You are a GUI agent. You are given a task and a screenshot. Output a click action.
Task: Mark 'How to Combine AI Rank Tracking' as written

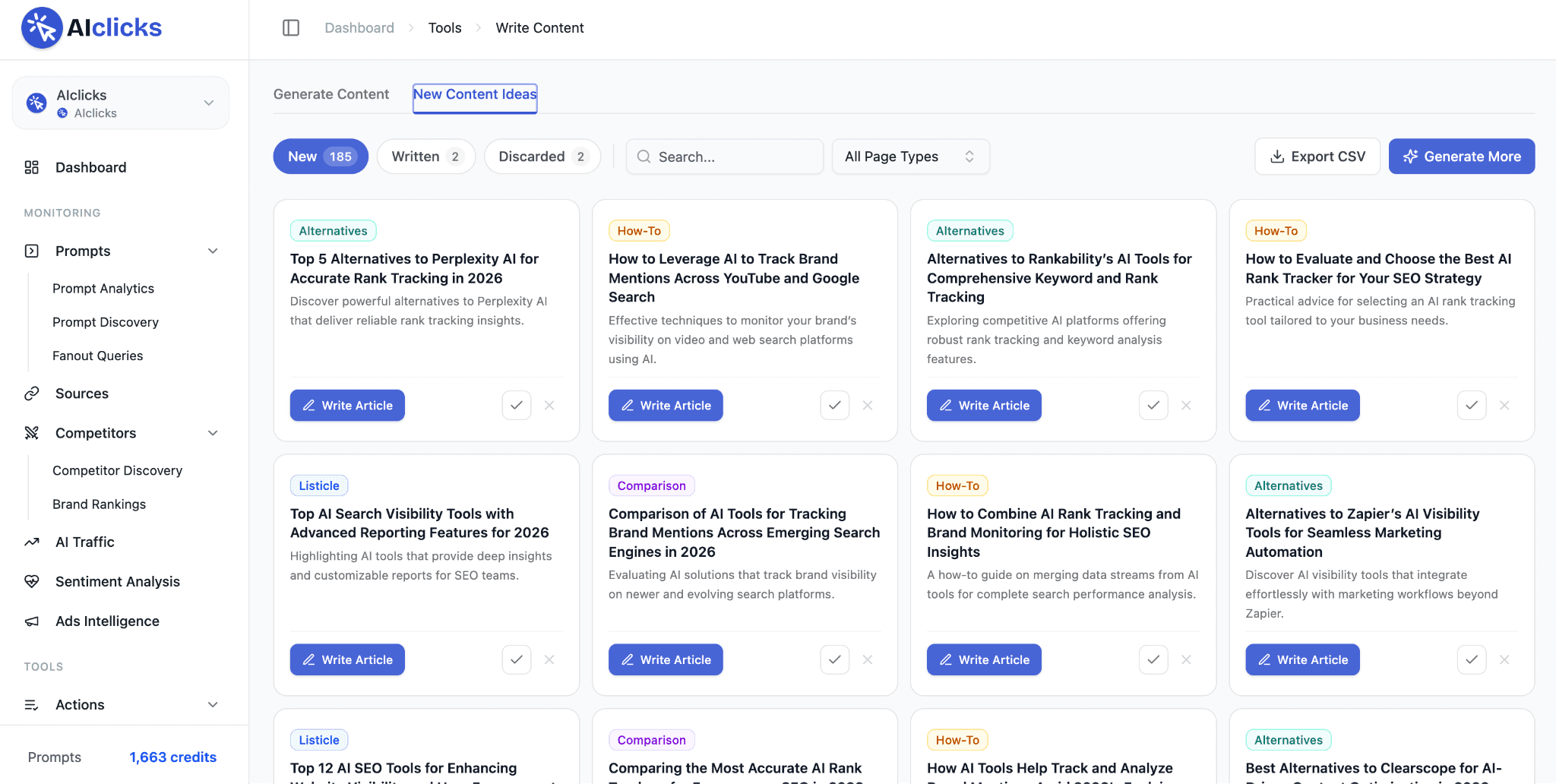tap(1153, 660)
